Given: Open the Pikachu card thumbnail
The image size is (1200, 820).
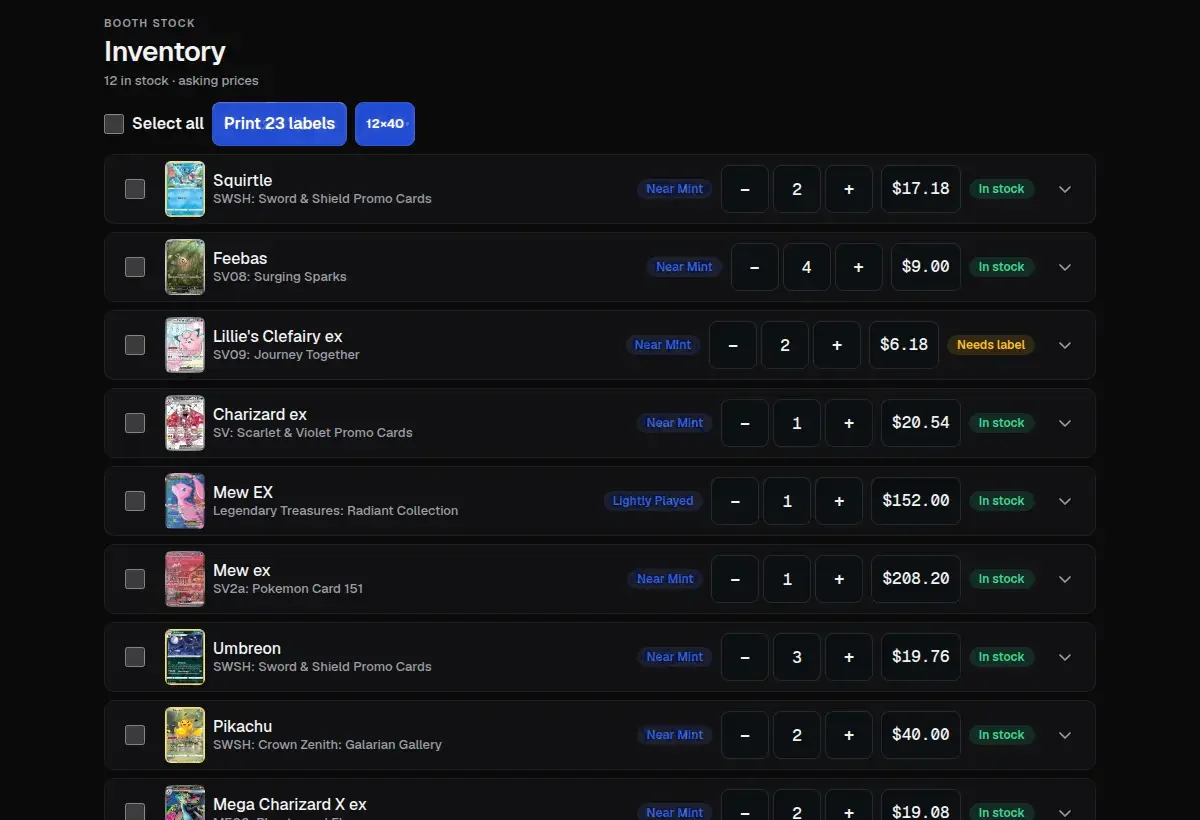Looking at the screenshot, I should click(x=185, y=735).
